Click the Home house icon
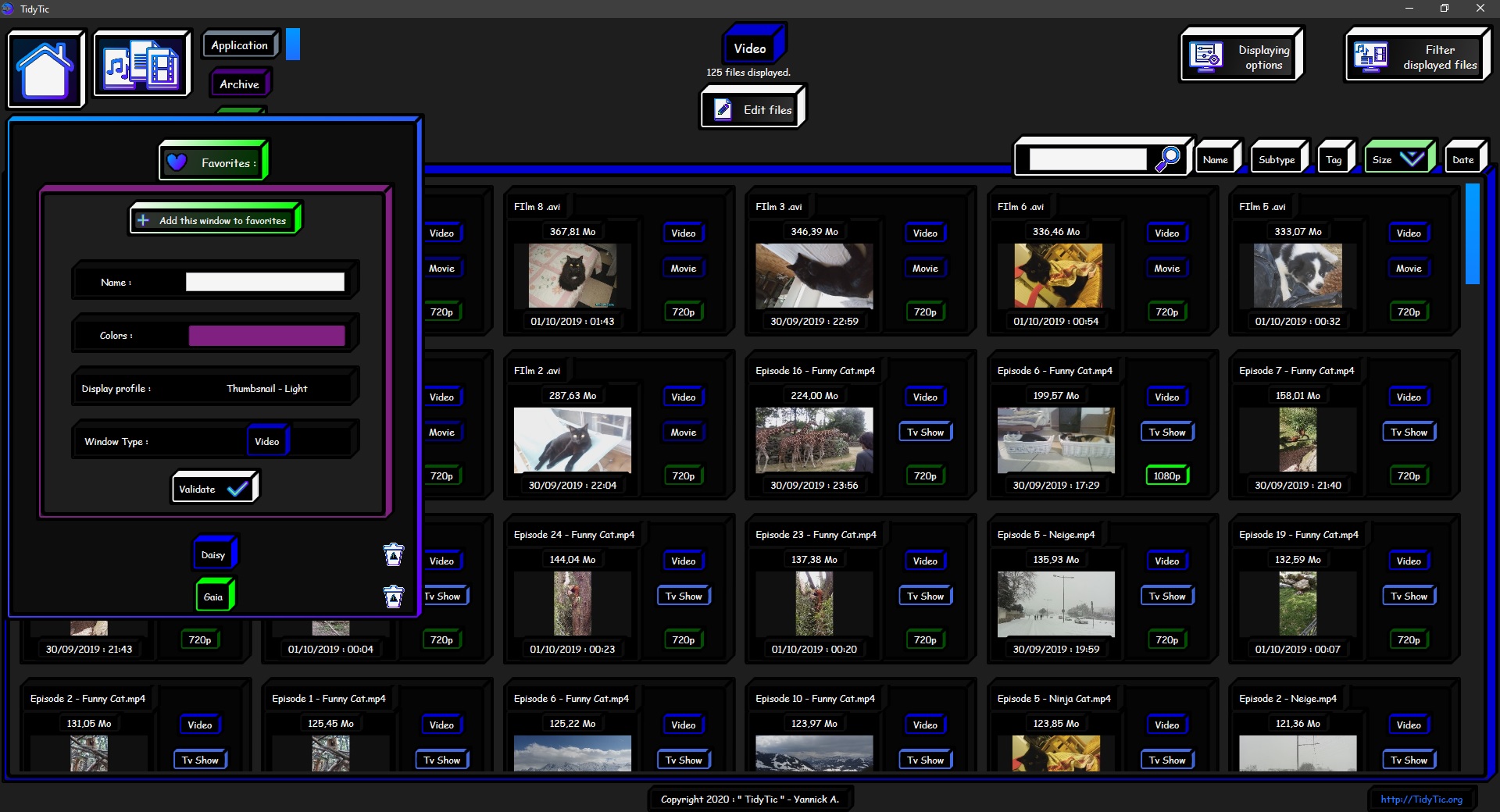This screenshot has height=812, width=1500. (x=45, y=69)
